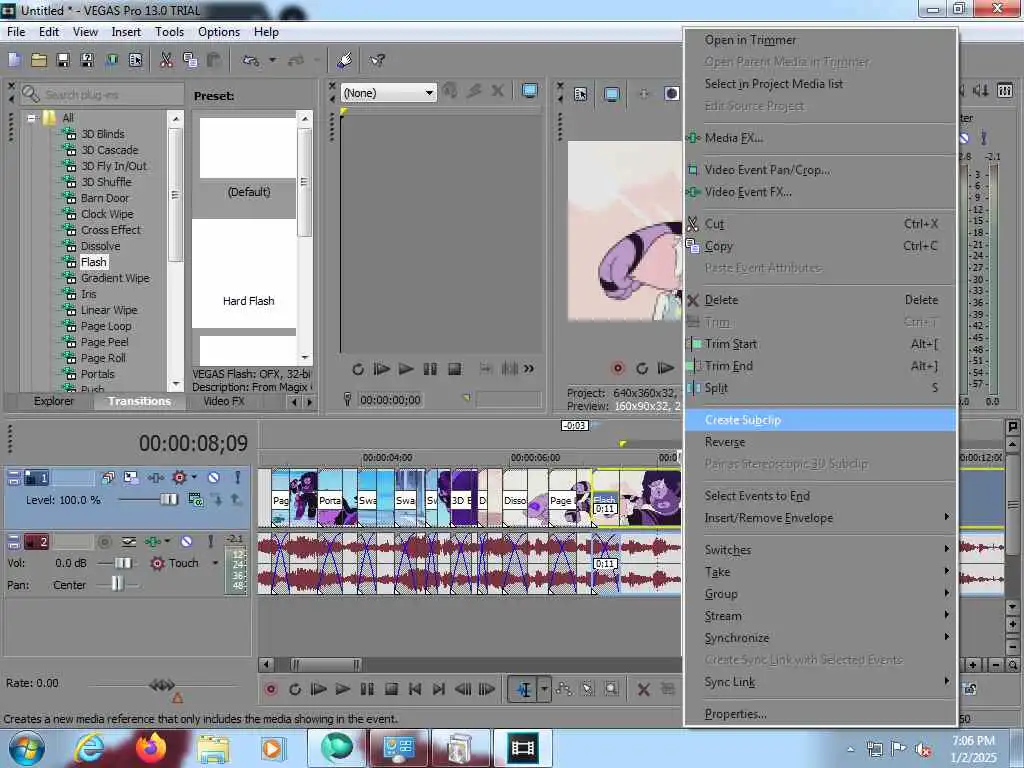
Task: Expand Insert/Remove Envelope submenu
Action: click(x=820, y=518)
